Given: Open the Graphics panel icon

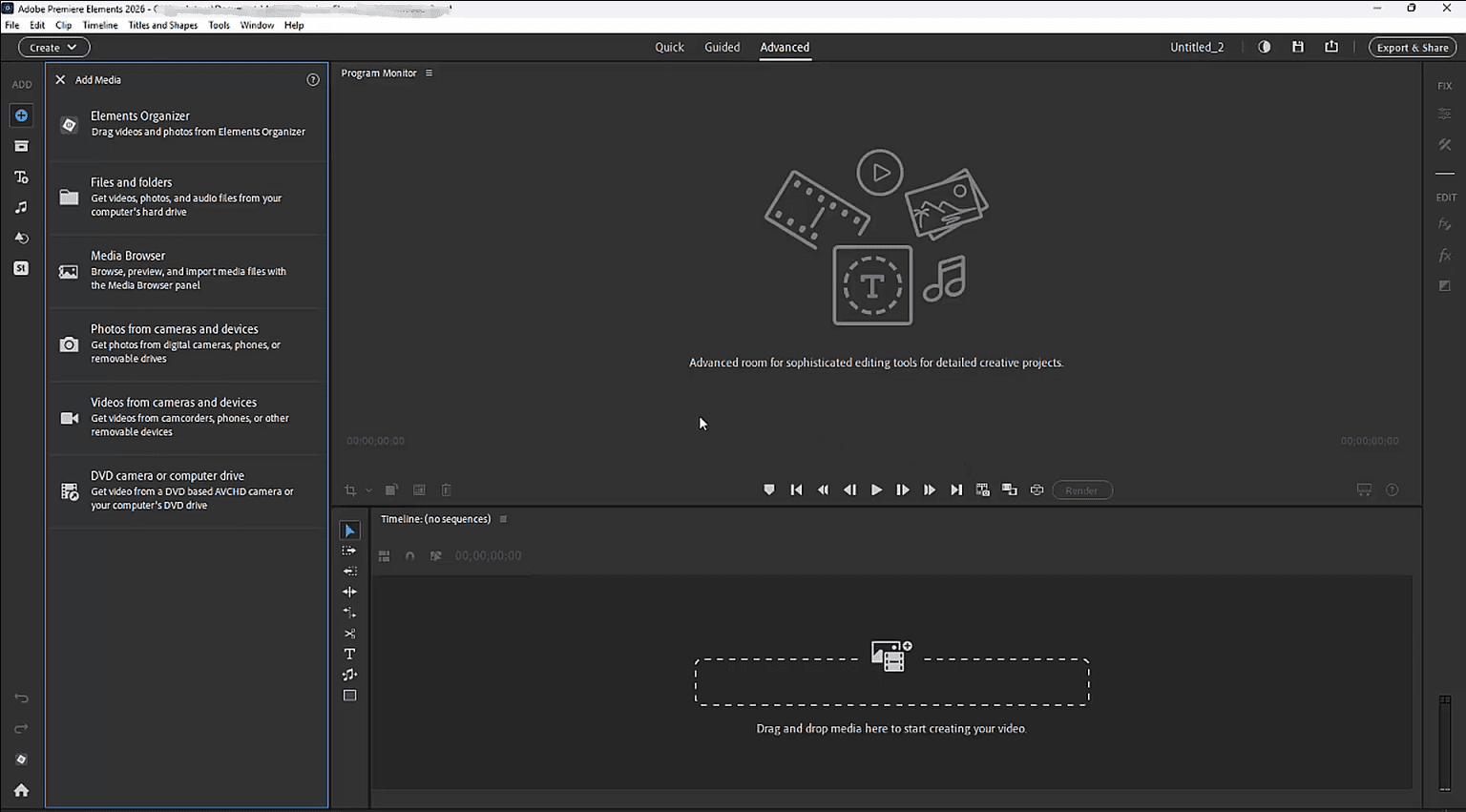Looking at the screenshot, I should 21,238.
